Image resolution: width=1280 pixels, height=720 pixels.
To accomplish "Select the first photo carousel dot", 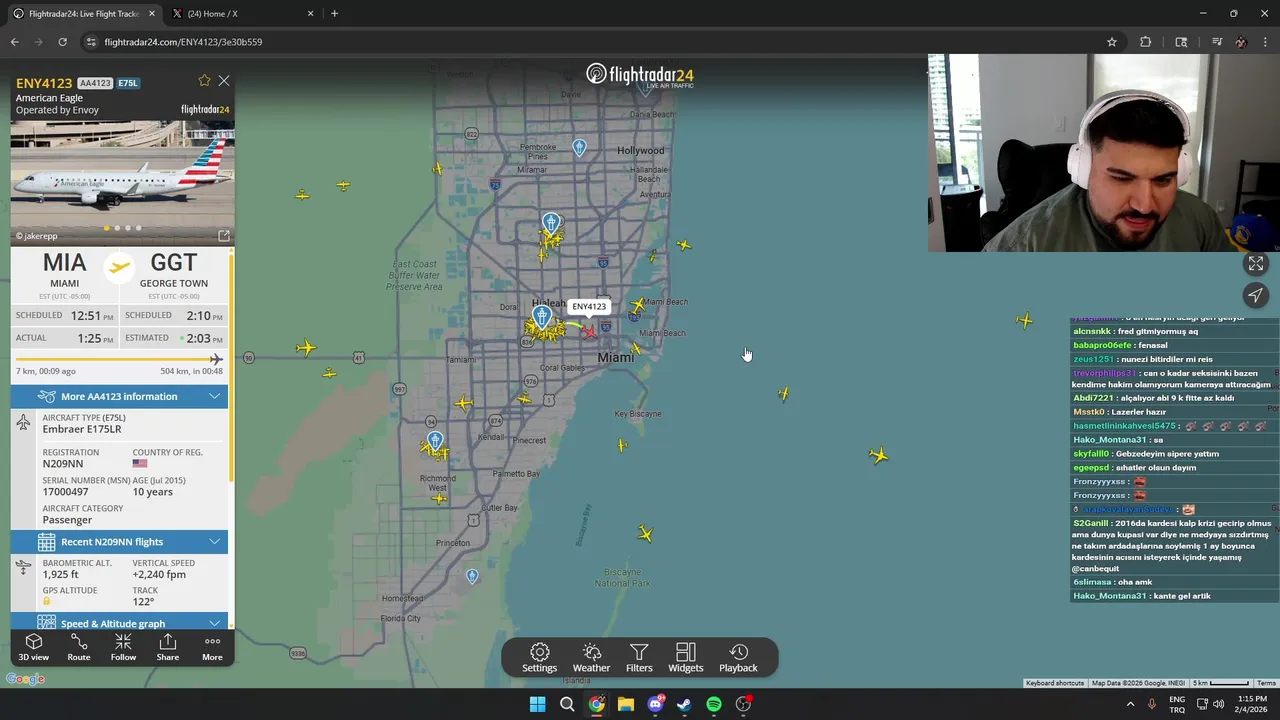I will (x=106, y=228).
